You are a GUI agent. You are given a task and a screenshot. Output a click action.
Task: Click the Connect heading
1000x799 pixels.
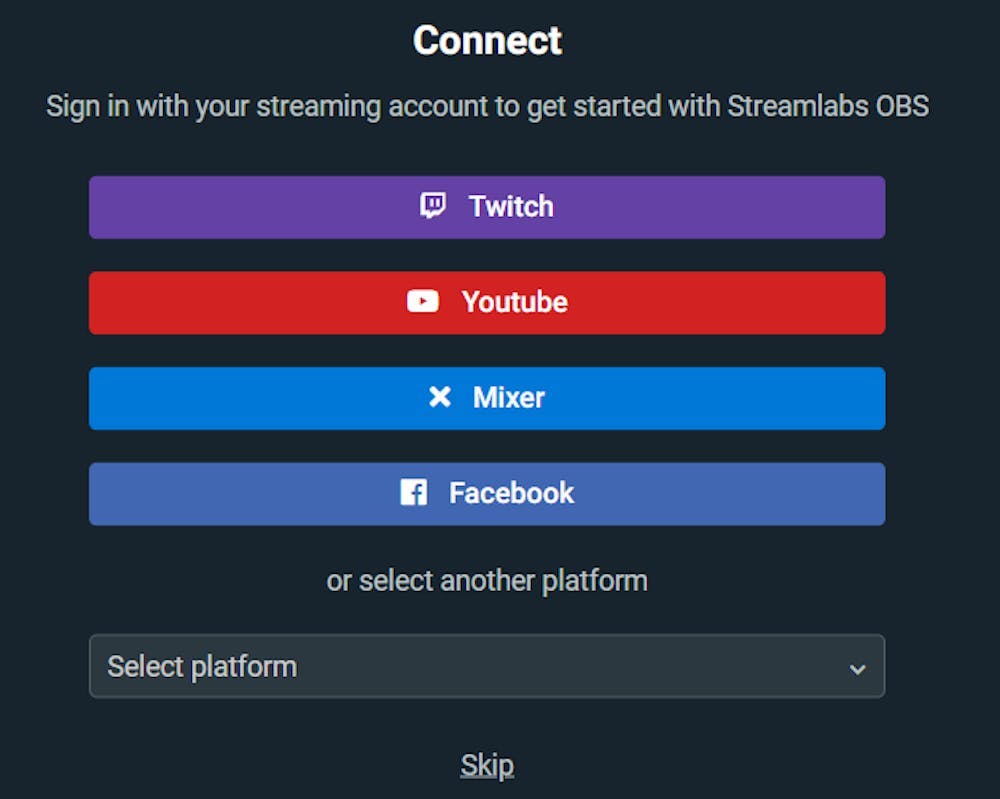pos(487,40)
